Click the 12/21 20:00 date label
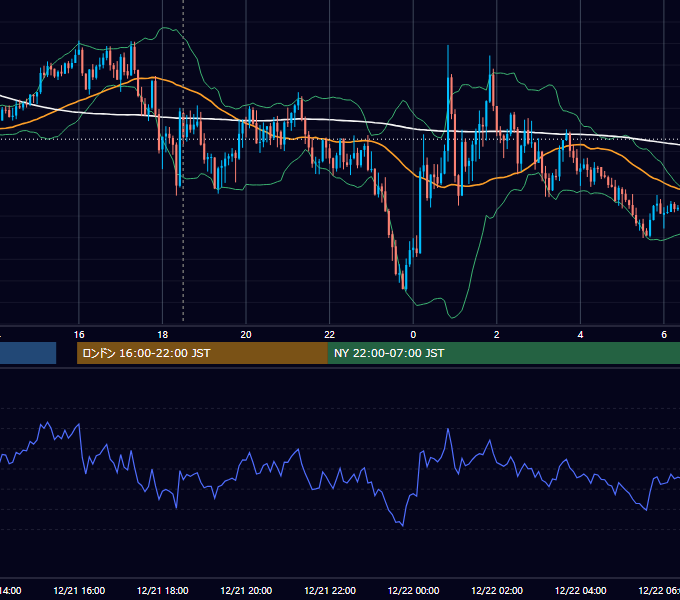680x600 pixels. (x=246, y=590)
